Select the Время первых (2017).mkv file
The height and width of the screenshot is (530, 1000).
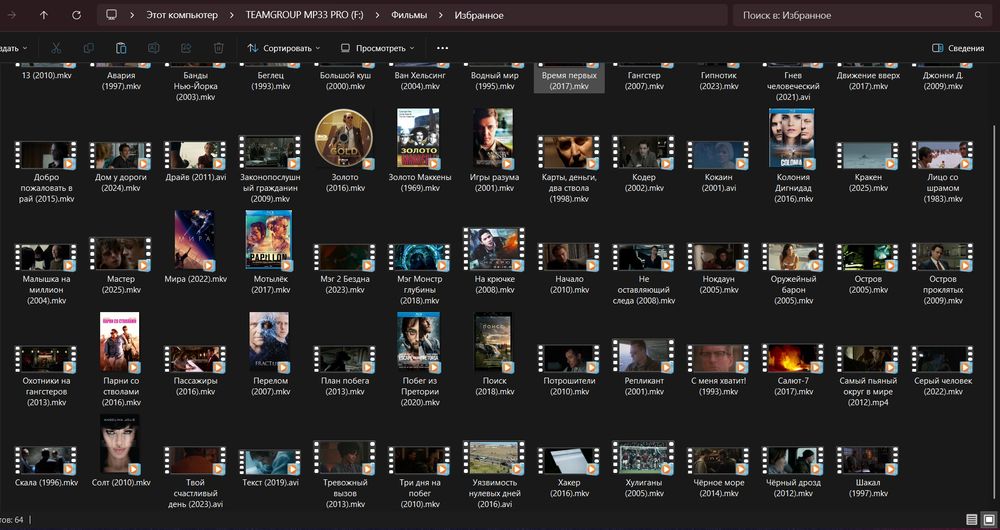point(569,78)
